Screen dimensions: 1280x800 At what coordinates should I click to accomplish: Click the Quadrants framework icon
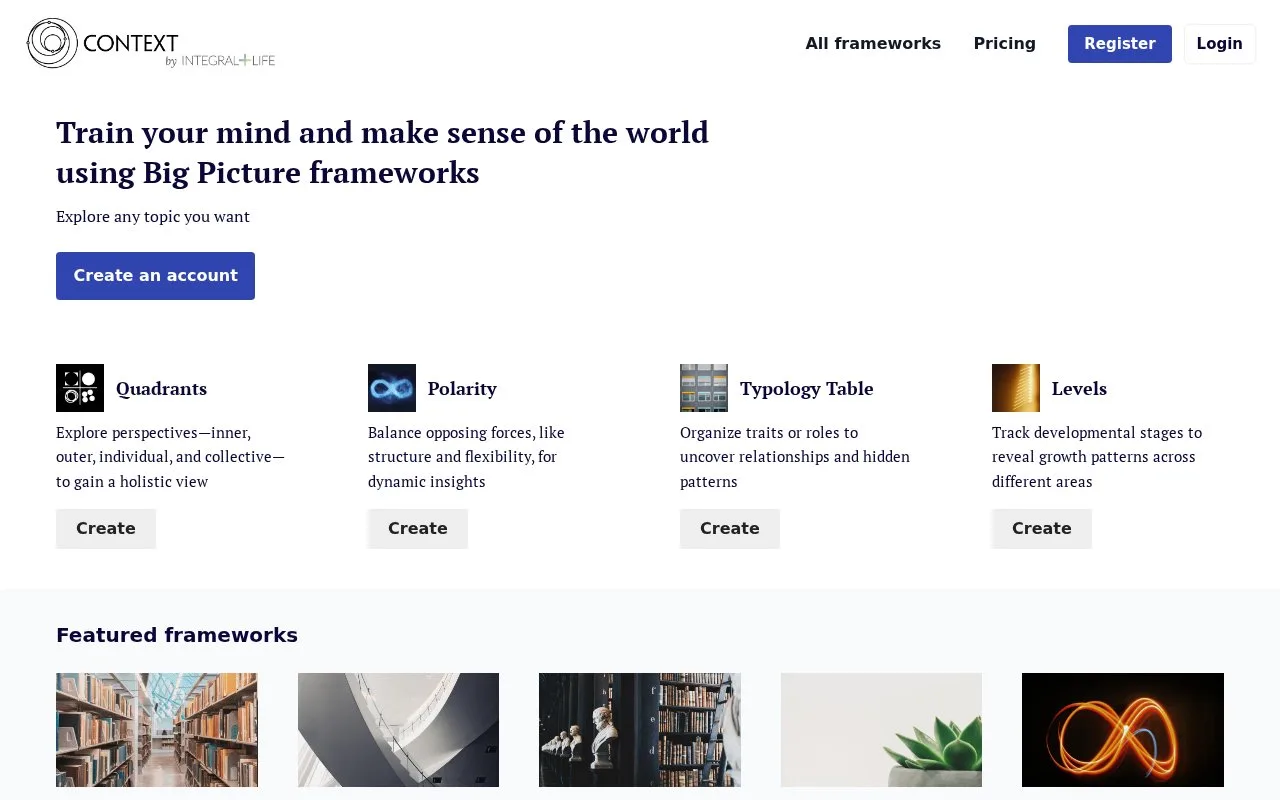pos(80,388)
